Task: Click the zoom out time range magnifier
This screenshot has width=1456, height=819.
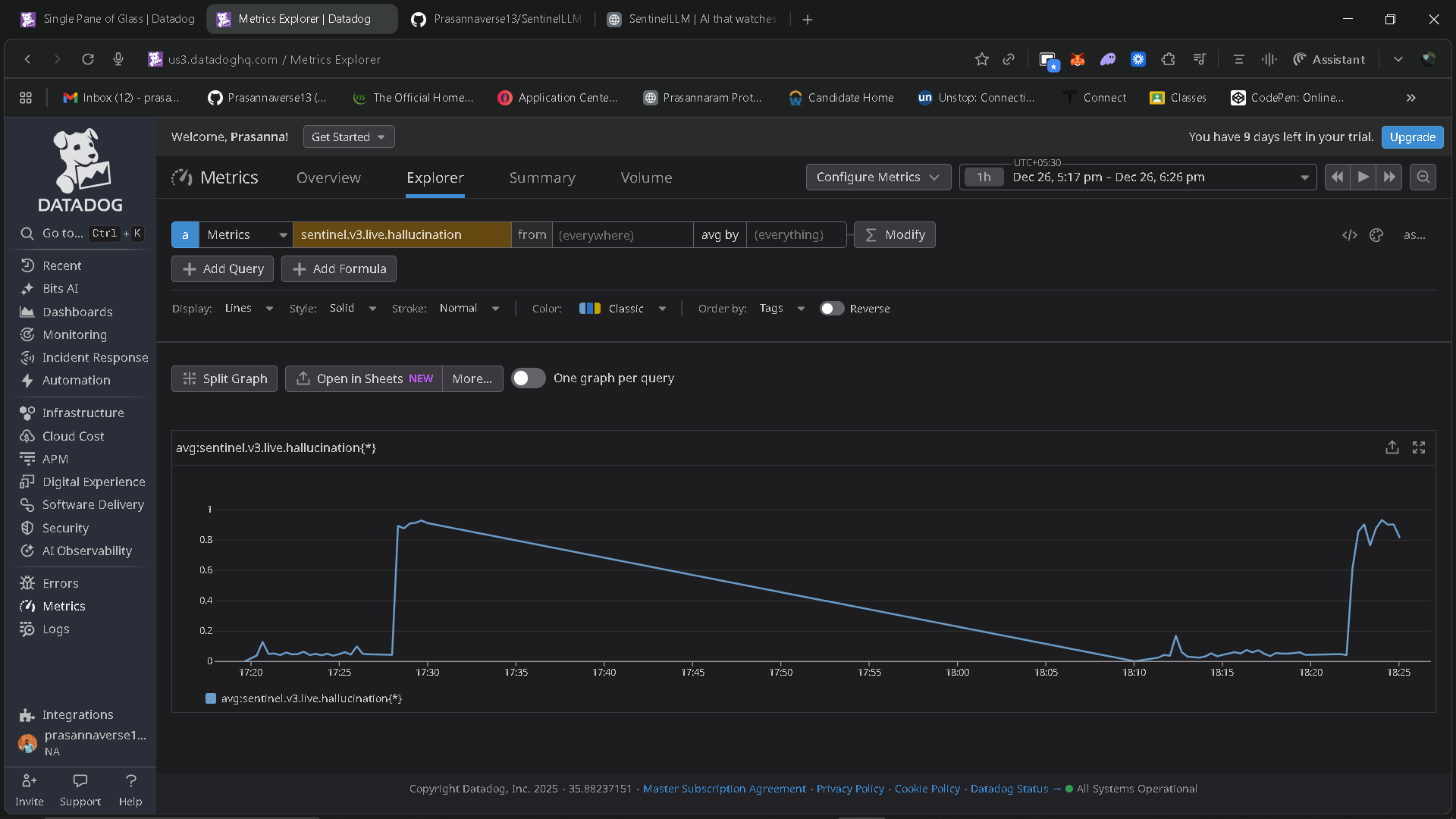Action: point(1423,177)
